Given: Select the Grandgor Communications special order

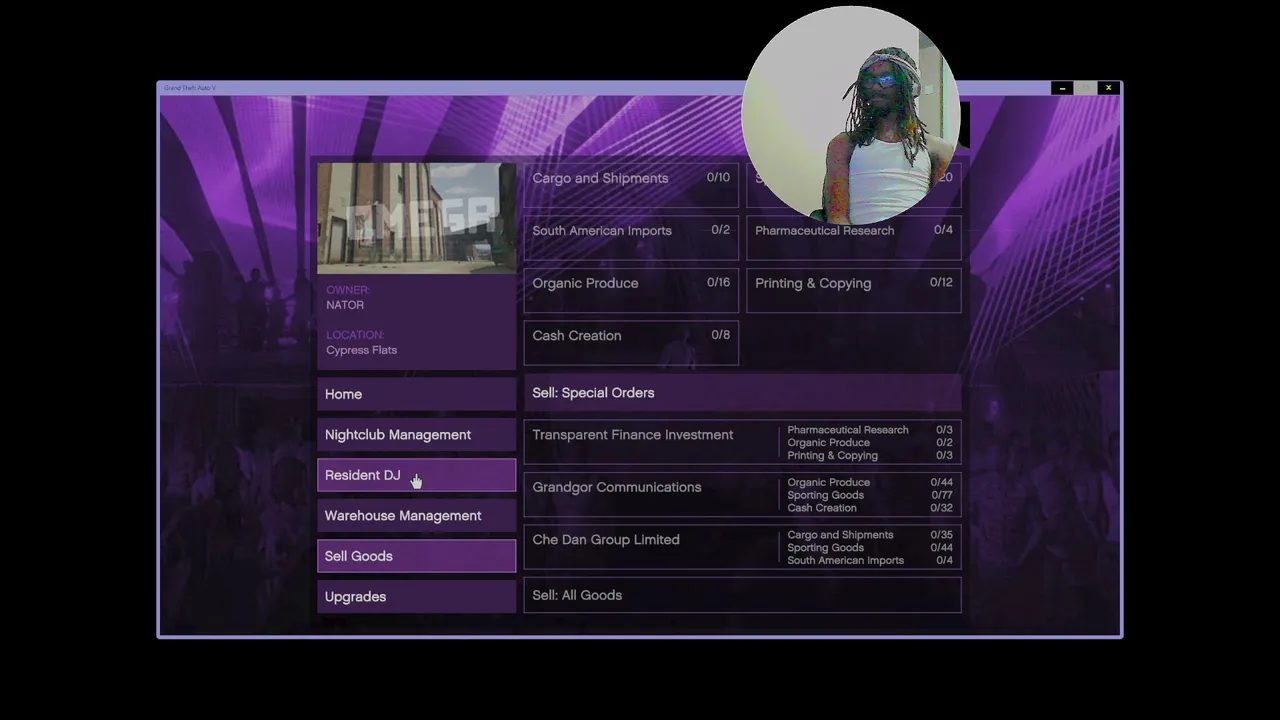Looking at the screenshot, I should coord(742,495).
